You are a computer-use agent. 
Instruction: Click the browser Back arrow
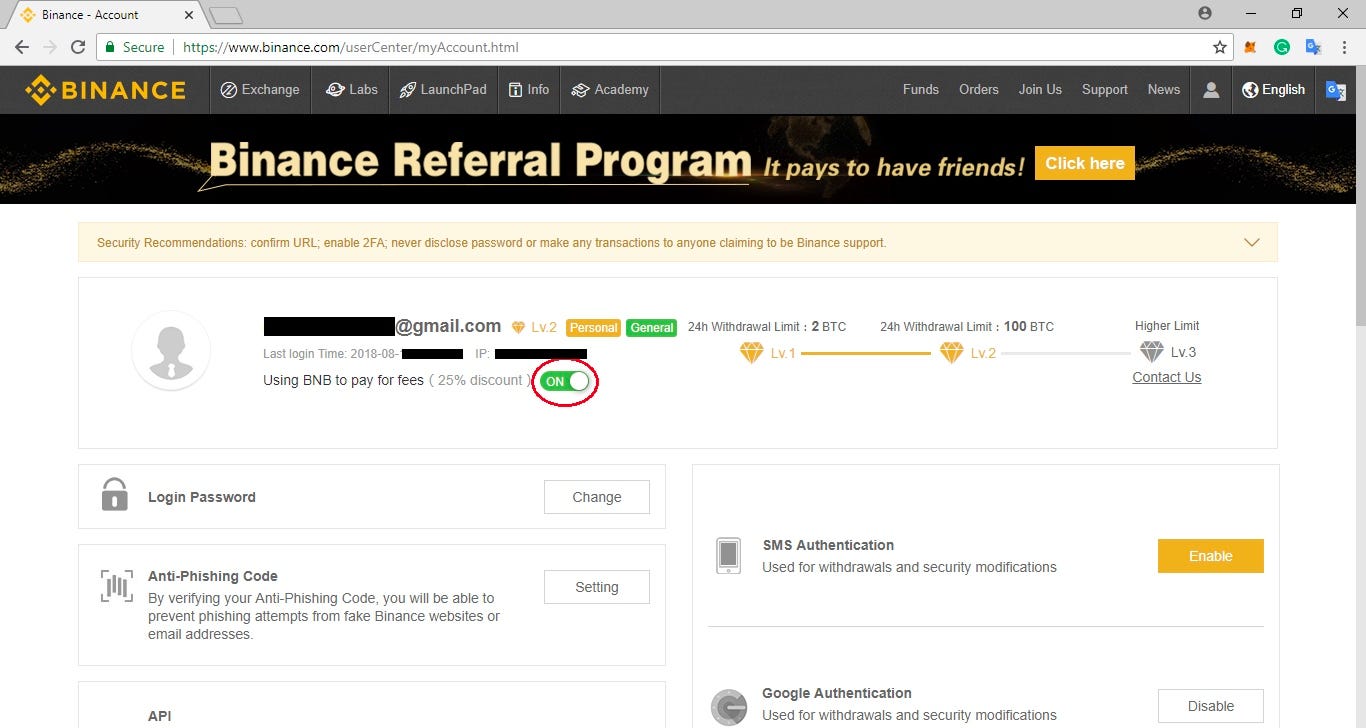pyautogui.click(x=21, y=47)
